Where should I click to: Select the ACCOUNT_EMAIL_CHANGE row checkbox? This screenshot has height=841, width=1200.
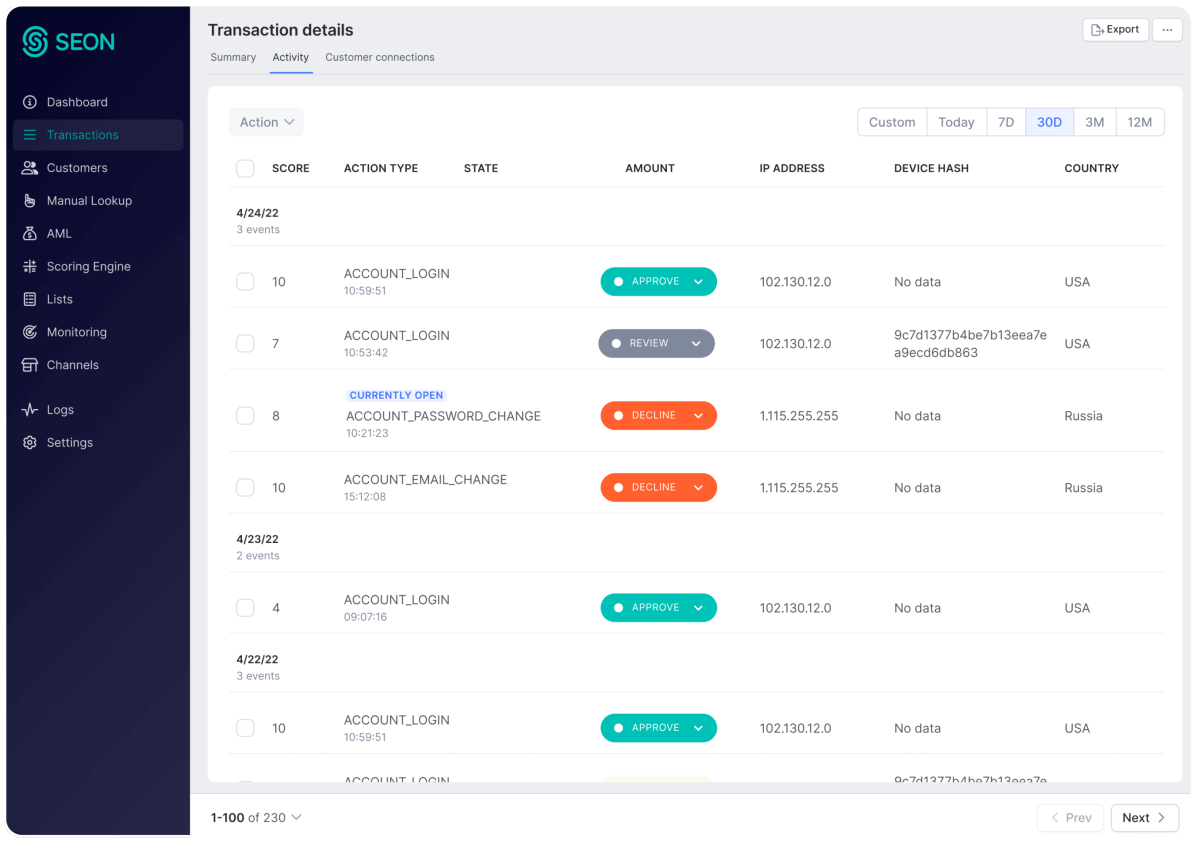coord(245,488)
